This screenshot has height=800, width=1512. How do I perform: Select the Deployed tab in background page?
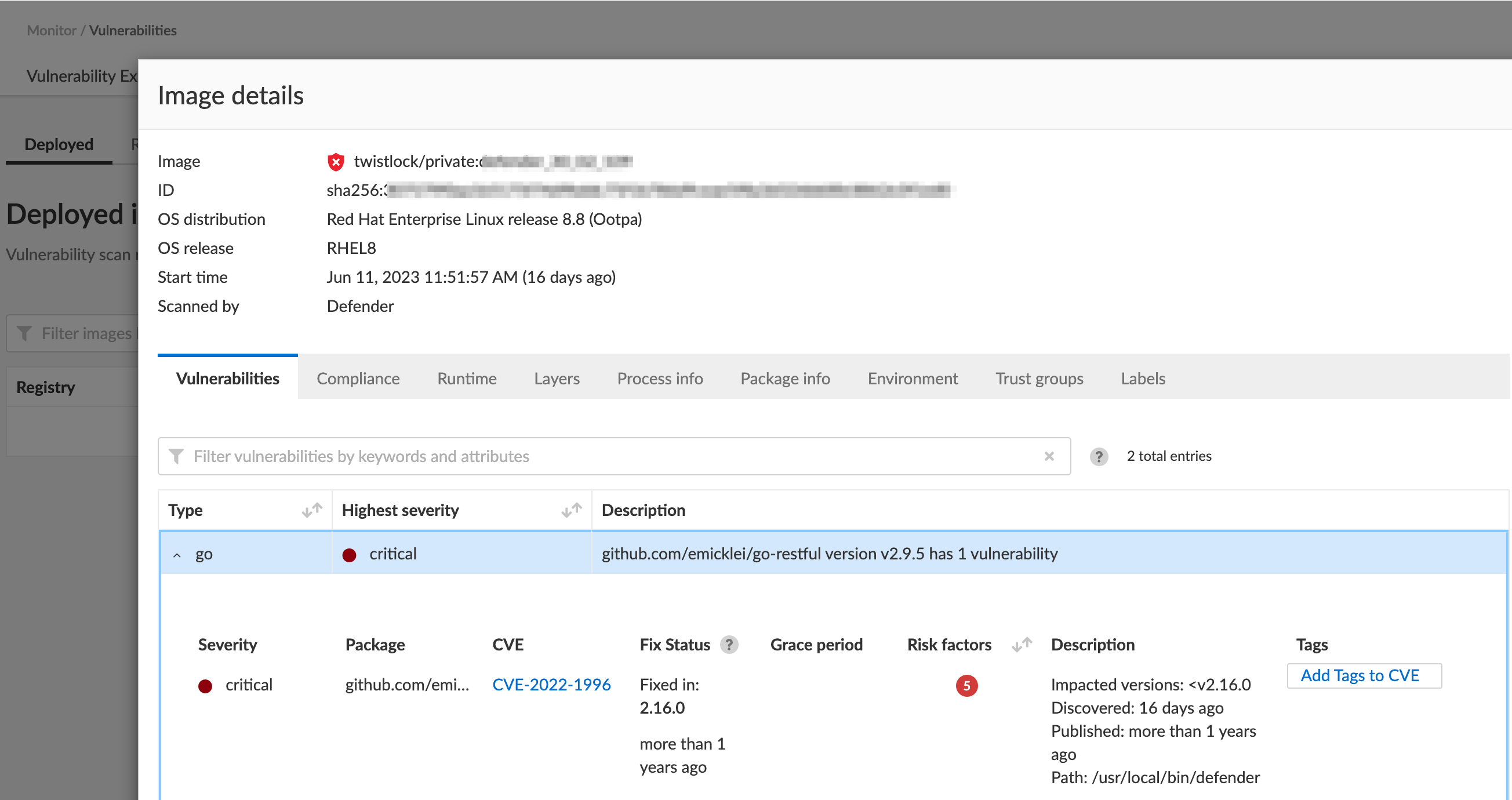coord(59,144)
